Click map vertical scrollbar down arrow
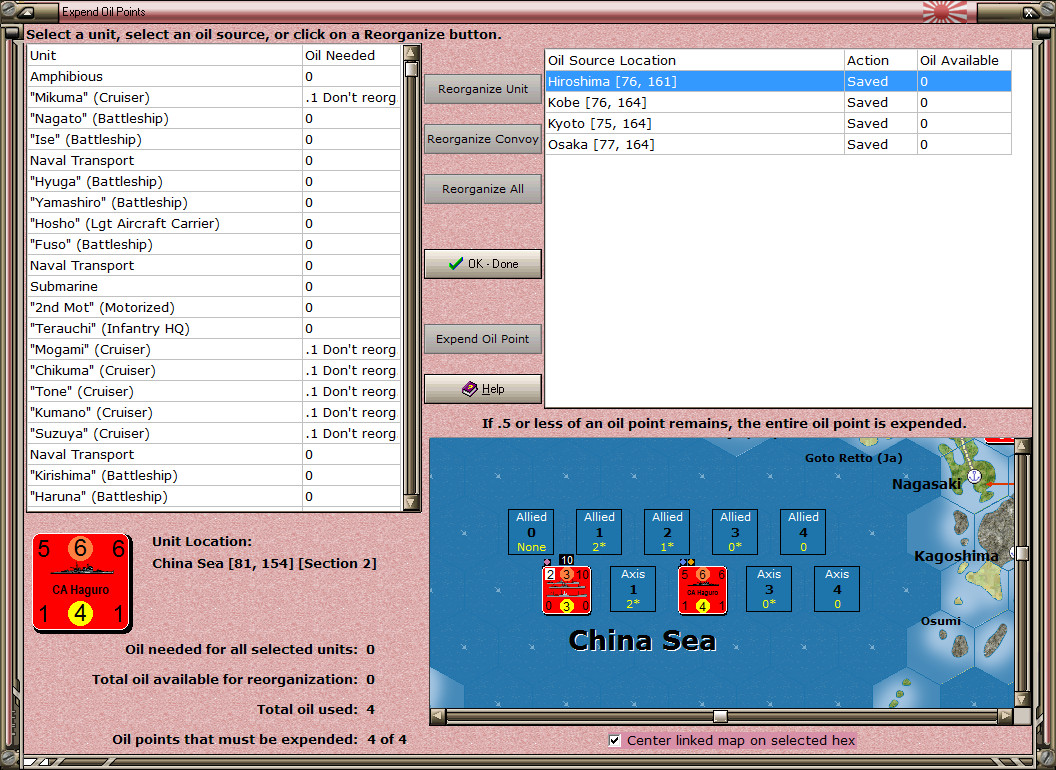This screenshot has width=1056, height=770. pyautogui.click(x=1022, y=699)
